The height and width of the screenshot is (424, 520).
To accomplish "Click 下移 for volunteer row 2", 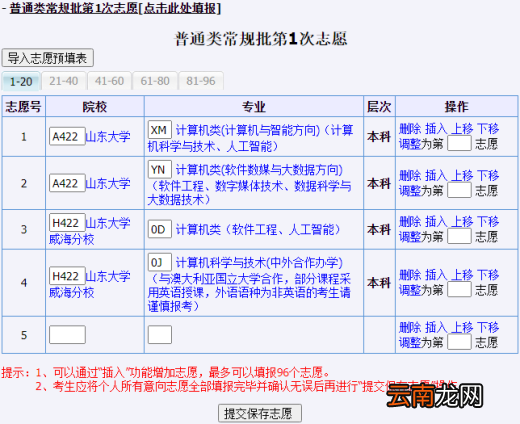I will [488, 175].
